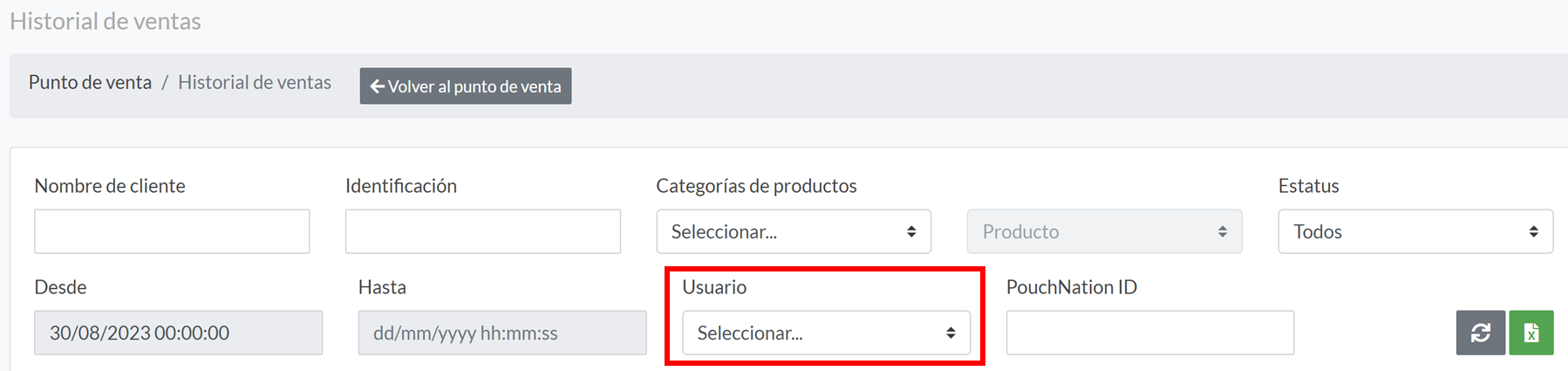1568x371 pixels.
Task: Click the disabled Producto dropdown
Action: click(1104, 231)
